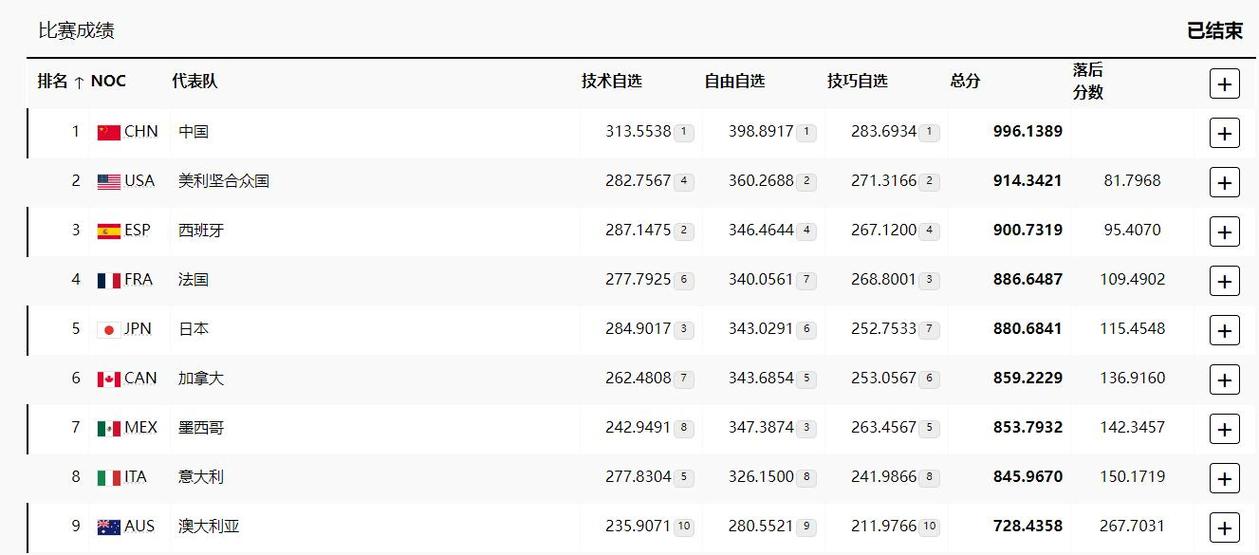Click the USA flag icon

pyautogui.click(x=109, y=181)
